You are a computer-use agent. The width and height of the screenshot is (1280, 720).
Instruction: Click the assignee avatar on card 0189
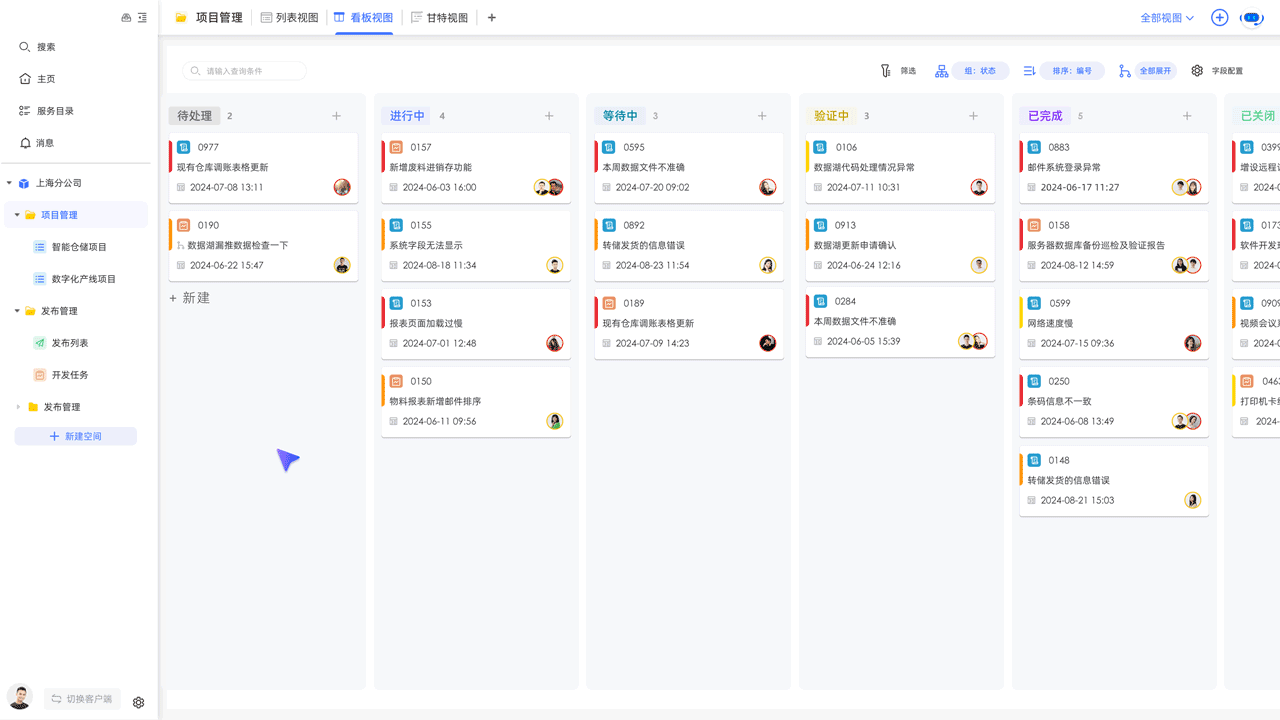768,343
